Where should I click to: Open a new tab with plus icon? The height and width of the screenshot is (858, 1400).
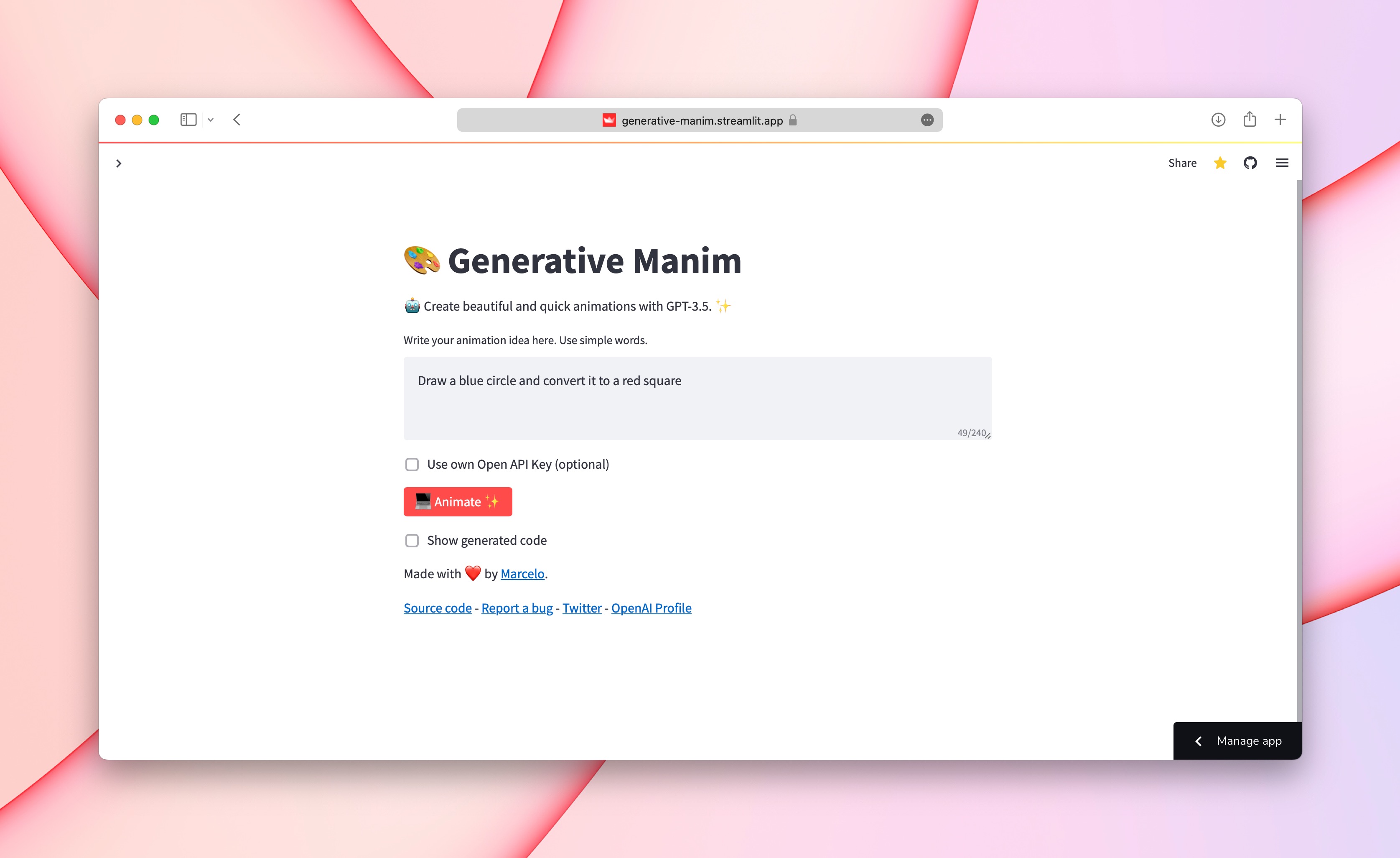(x=1280, y=120)
